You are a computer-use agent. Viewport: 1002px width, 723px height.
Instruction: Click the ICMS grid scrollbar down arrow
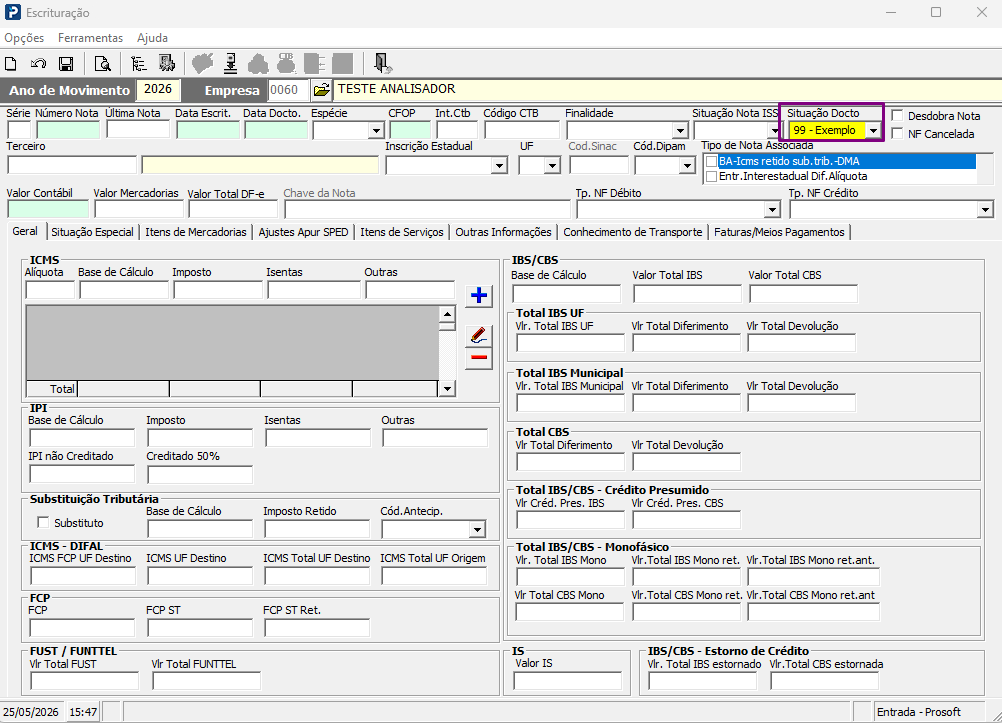point(447,388)
